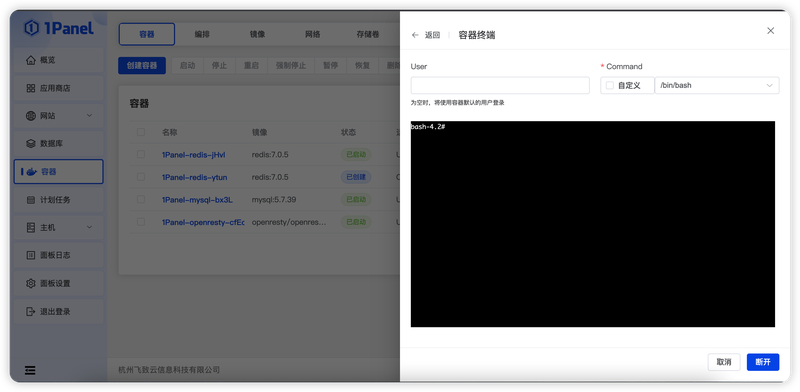Toggle the 自定义 command checkbox

coord(610,86)
